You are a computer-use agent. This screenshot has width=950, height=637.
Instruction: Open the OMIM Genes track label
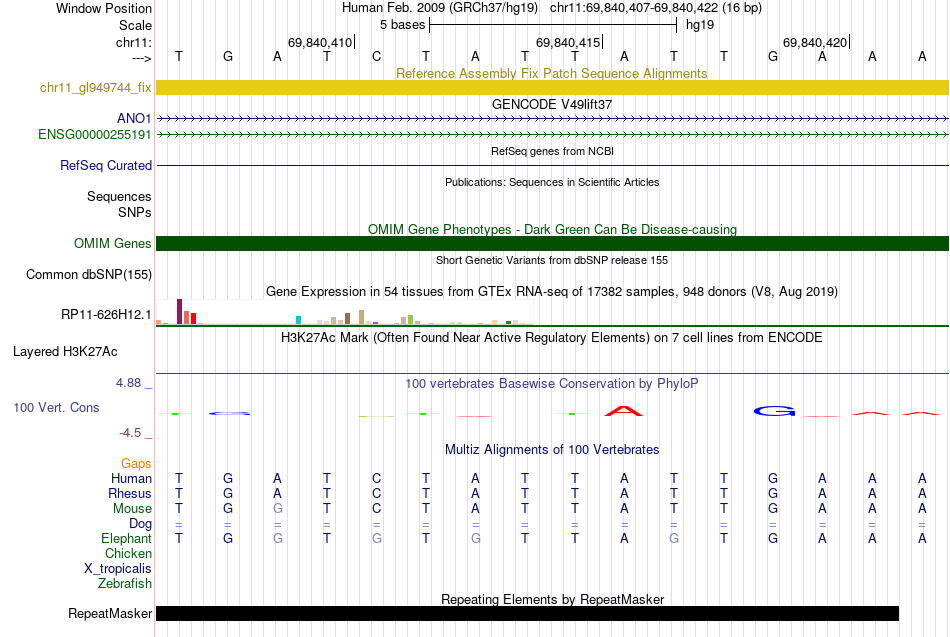(112, 243)
